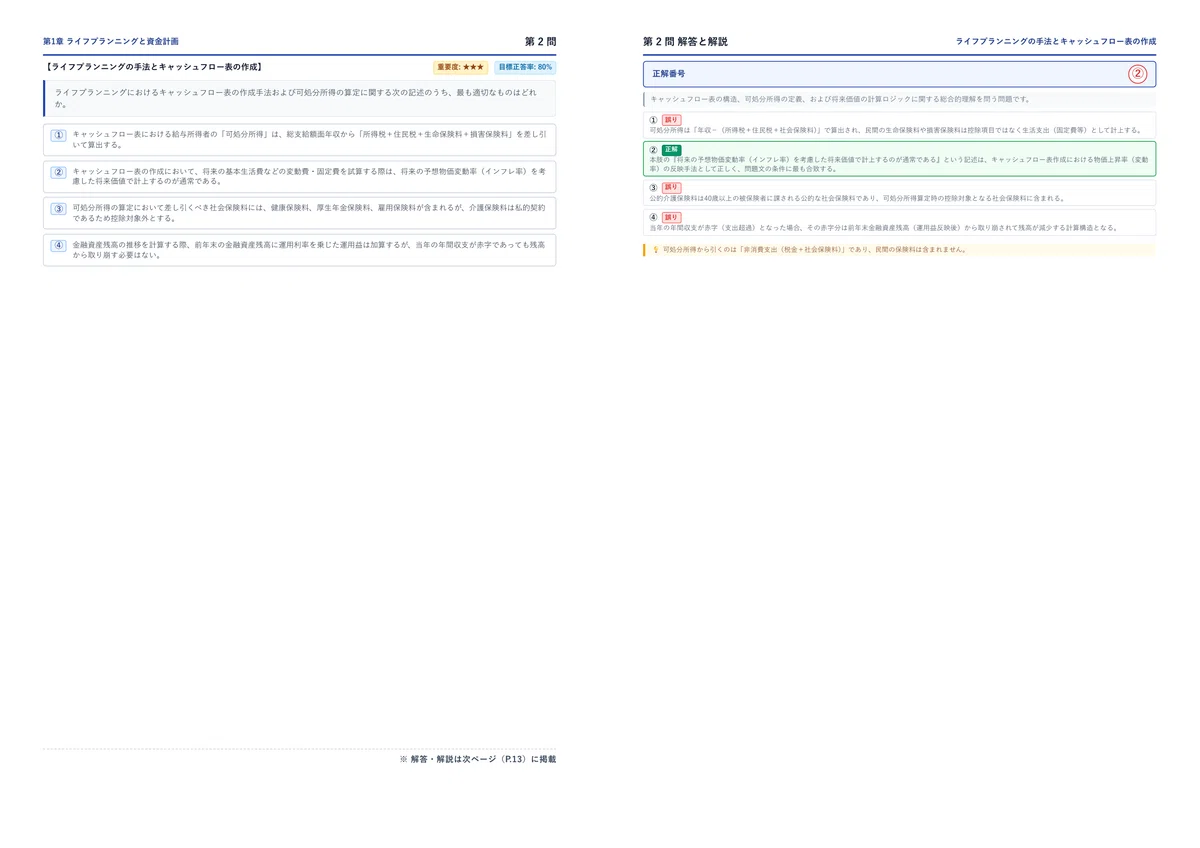
Task: Click the 第 2 問 heading on the question page
Action: pos(540,42)
